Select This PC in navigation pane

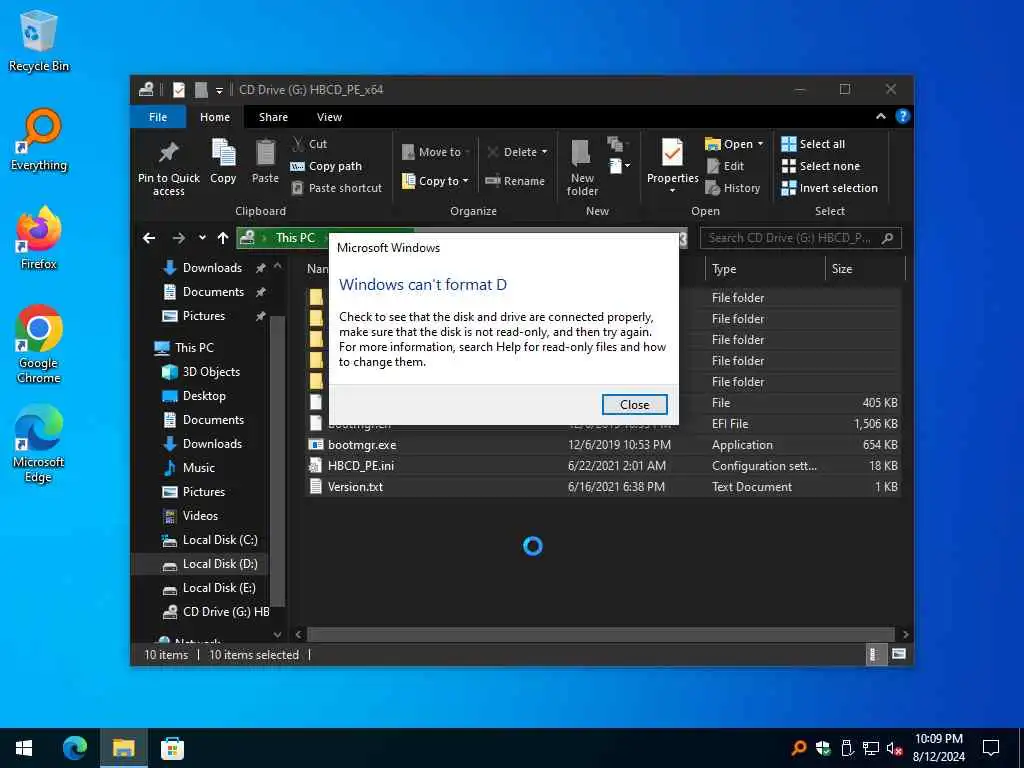194,347
